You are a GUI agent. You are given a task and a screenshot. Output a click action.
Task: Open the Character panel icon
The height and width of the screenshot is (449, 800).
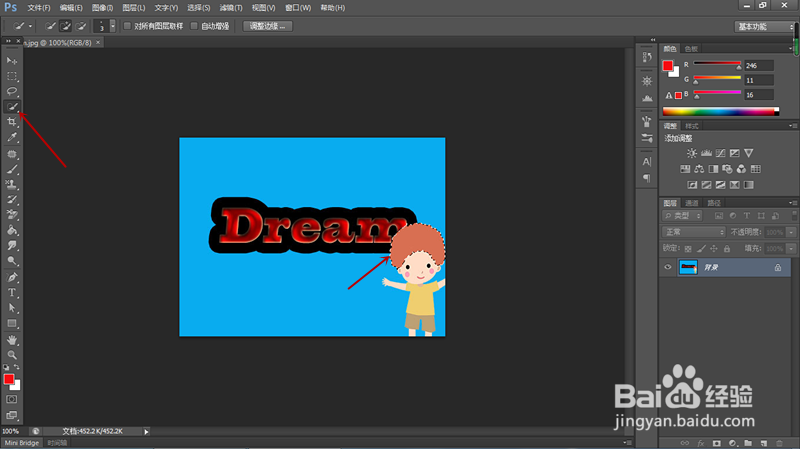click(x=647, y=162)
